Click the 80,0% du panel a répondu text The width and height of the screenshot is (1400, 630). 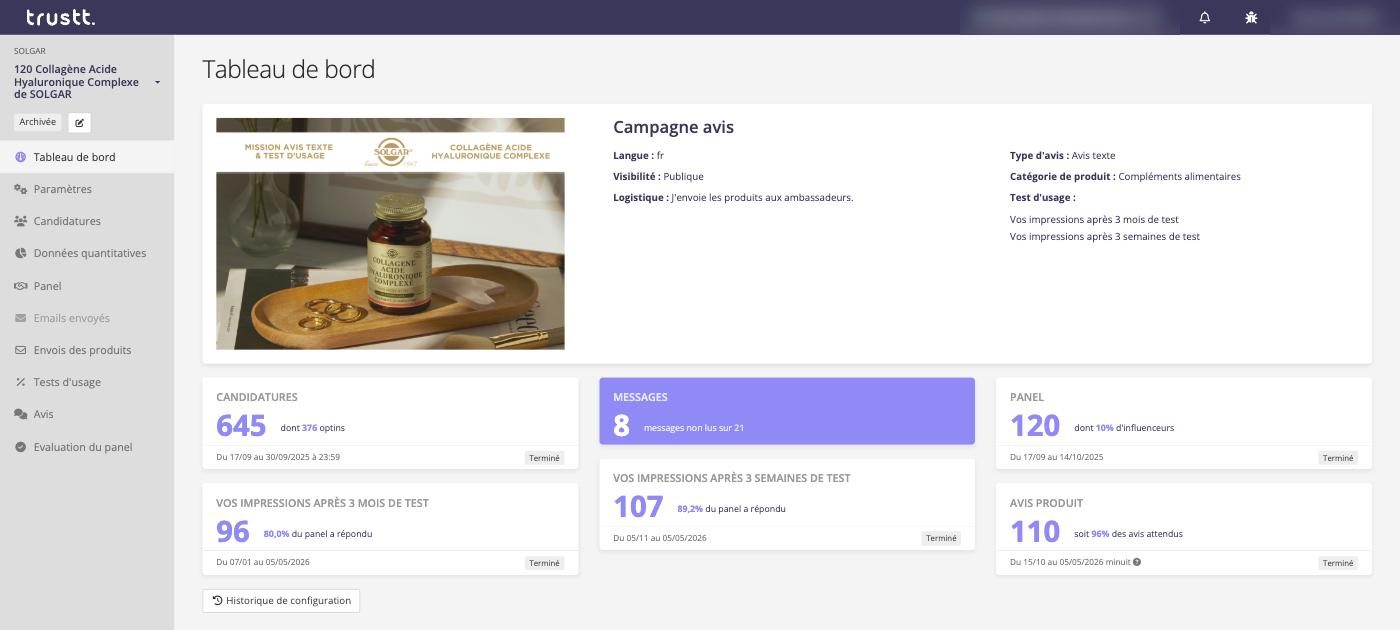(x=318, y=534)
